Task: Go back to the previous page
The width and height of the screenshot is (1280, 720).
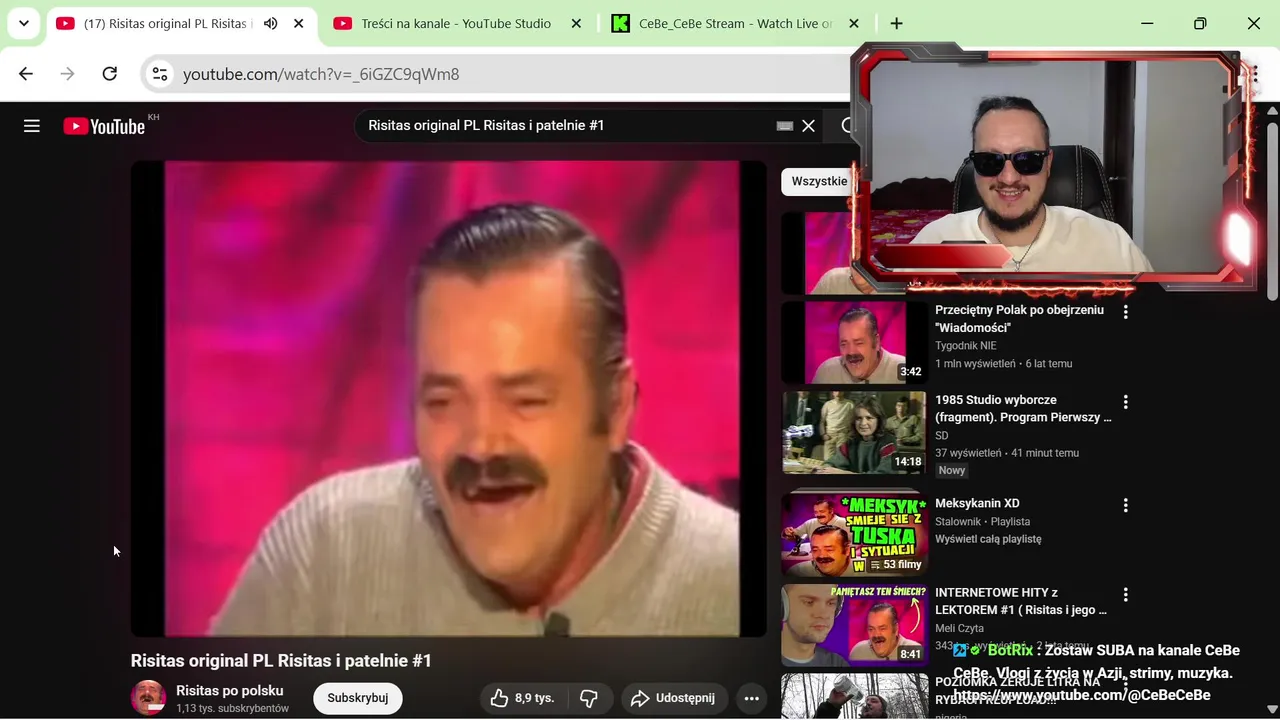Action: point(26,74)
